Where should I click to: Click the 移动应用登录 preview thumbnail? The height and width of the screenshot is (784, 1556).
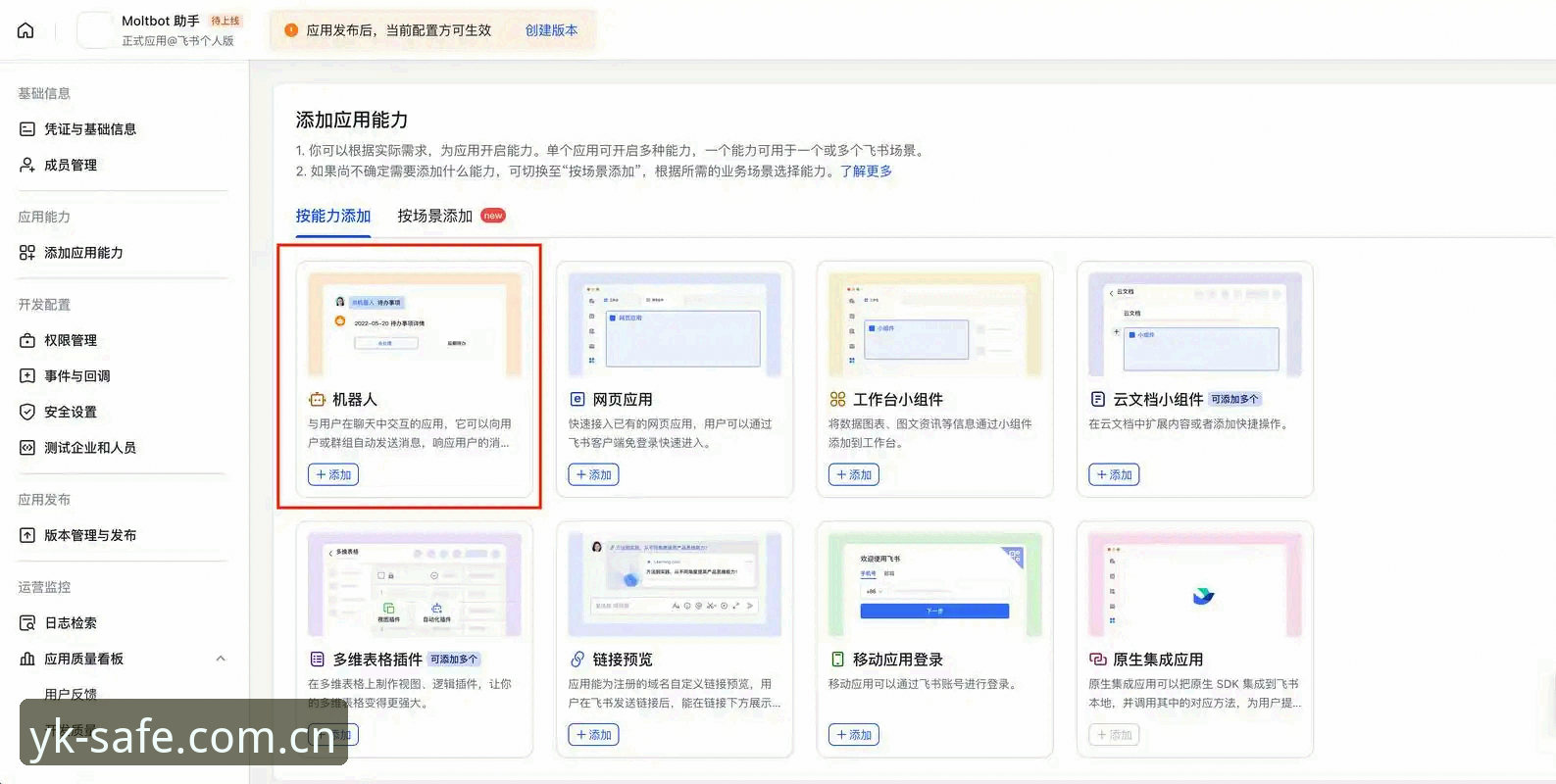pos(935,585)
